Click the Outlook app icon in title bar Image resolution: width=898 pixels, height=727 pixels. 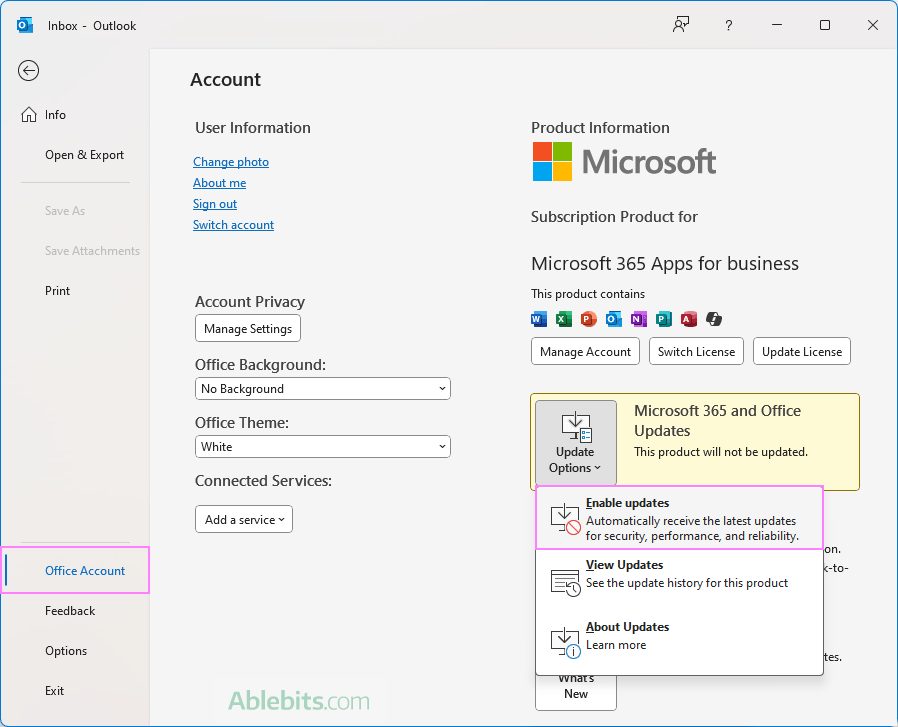click(25, 25)
